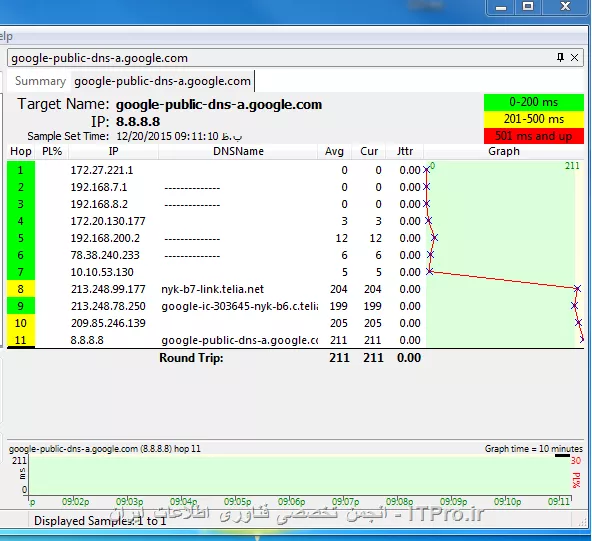
Task: Click the green 0-200 ms legend
Action: (534, 102)
